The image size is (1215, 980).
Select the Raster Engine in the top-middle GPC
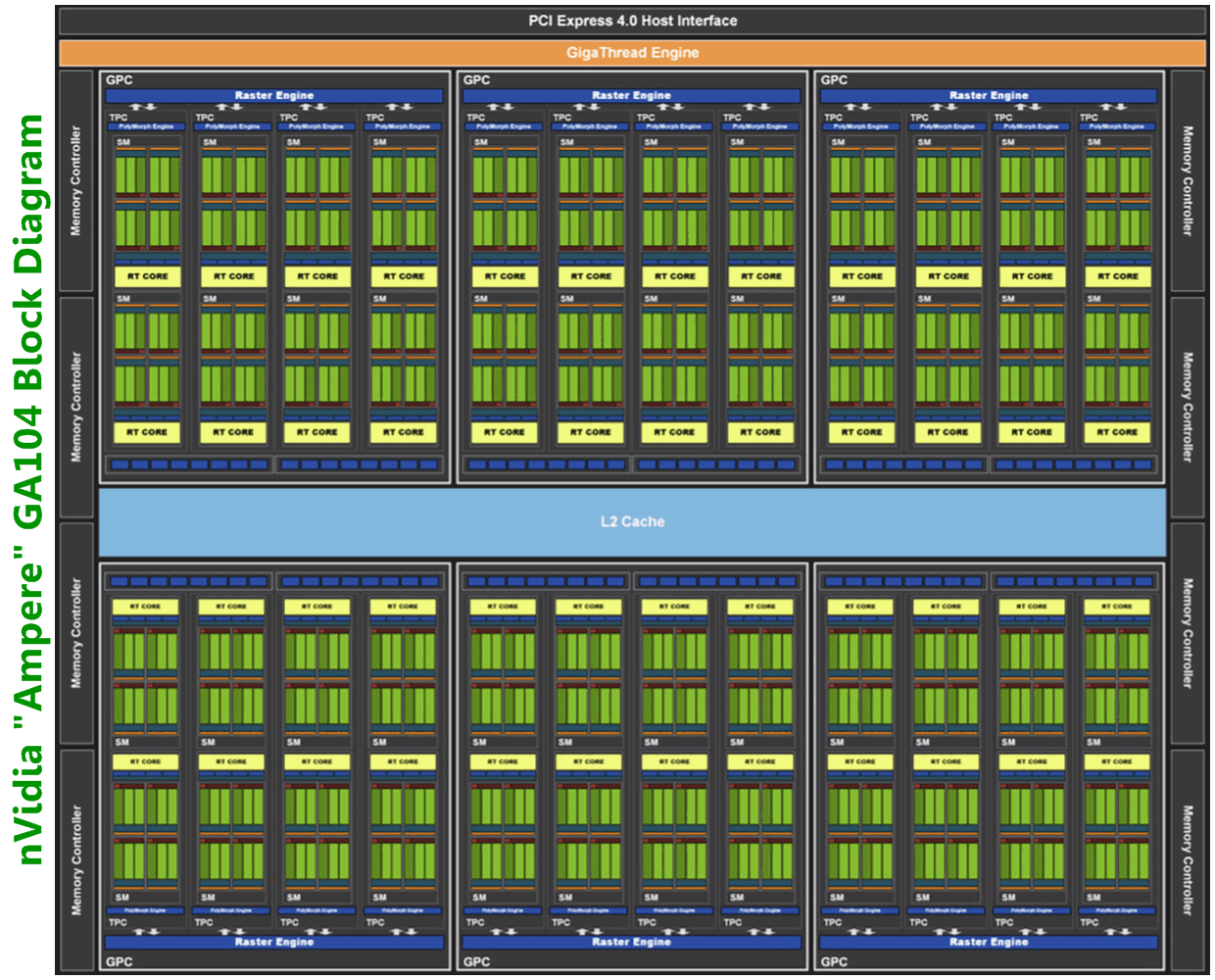631,96
